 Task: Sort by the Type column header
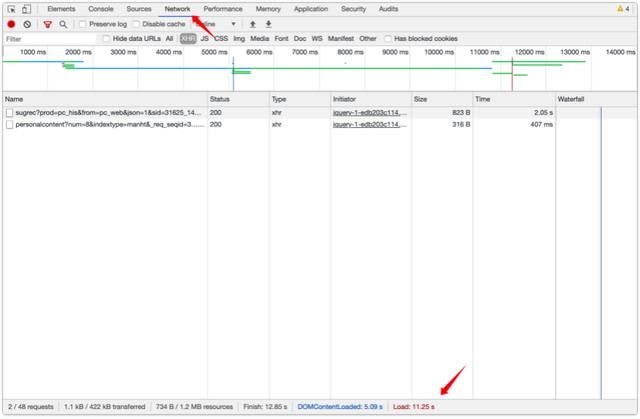(x=300, y=99)
